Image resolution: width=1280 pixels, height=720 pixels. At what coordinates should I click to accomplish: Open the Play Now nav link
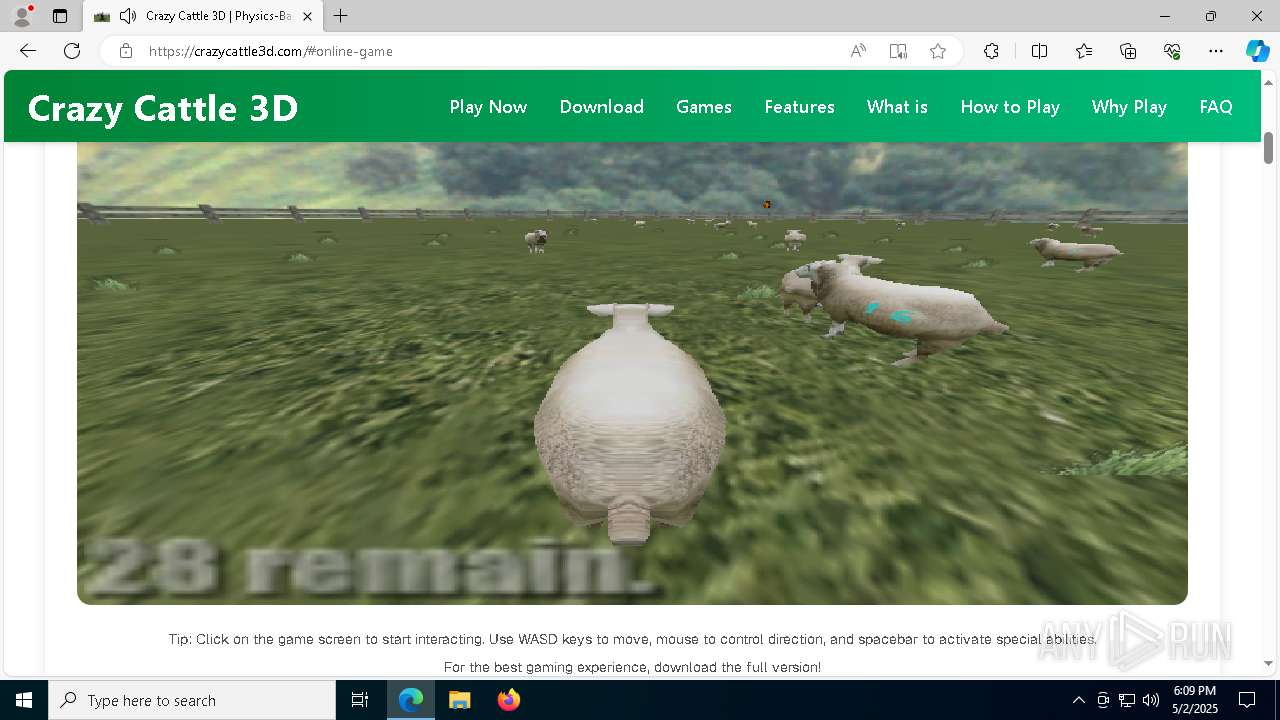pos(488,107)
